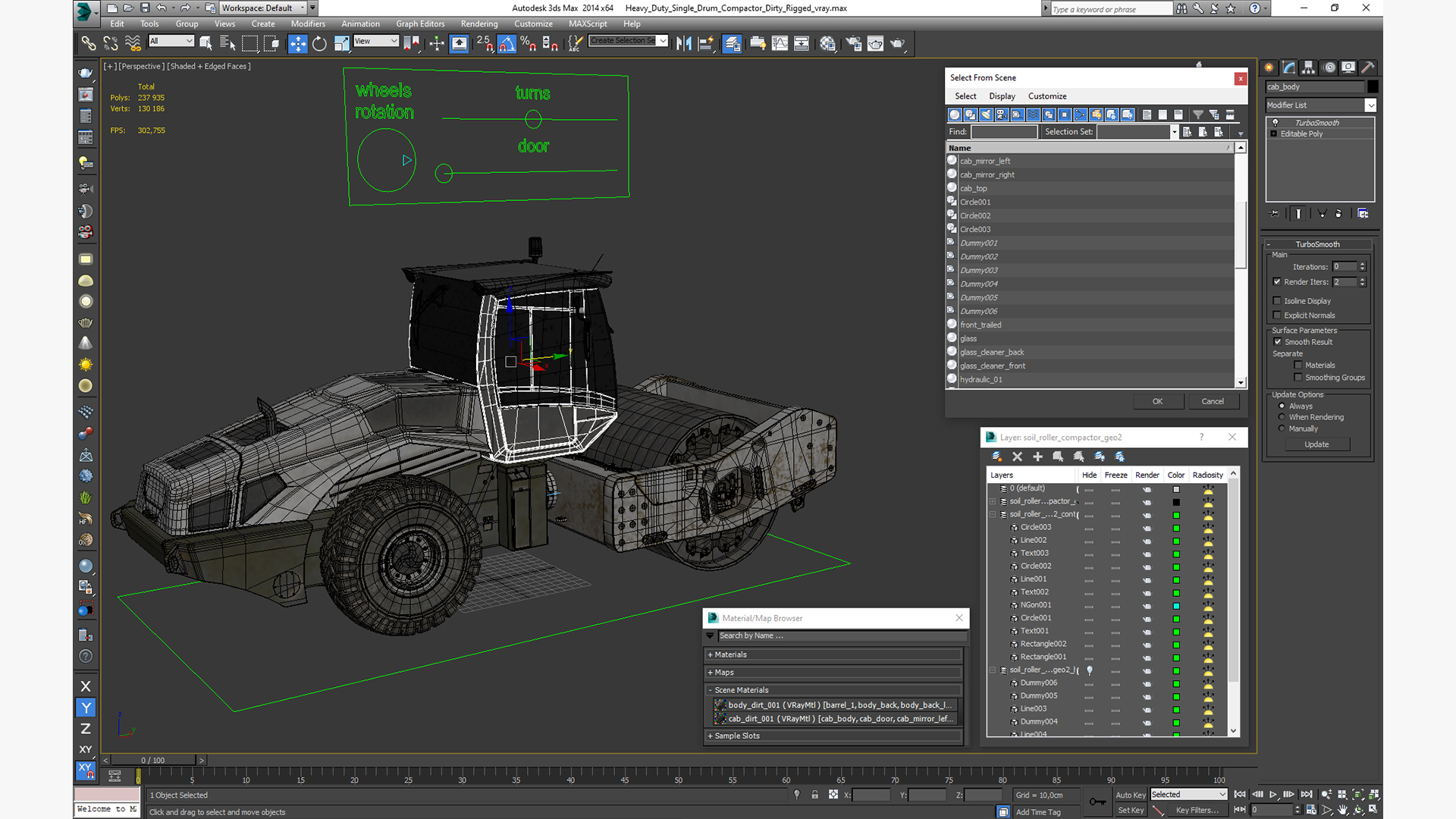This screenshot has height=819, width=1456.
Task: Expand the Editable Poly modifier entry
Action: click(1274, 134)
